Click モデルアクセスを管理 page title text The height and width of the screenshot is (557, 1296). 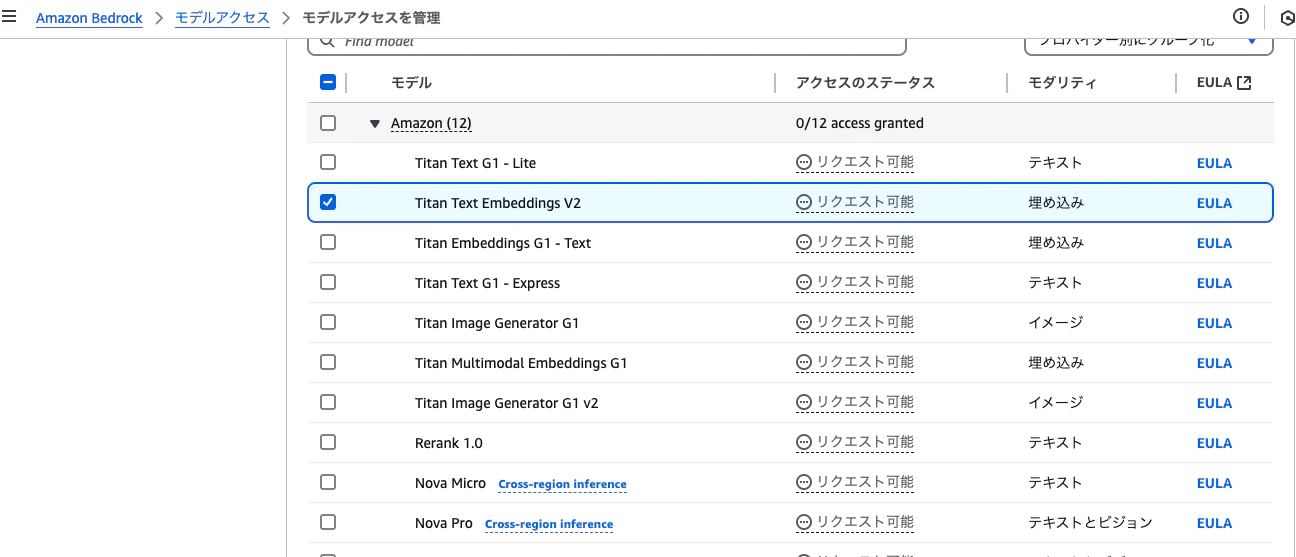click(371, 18)
